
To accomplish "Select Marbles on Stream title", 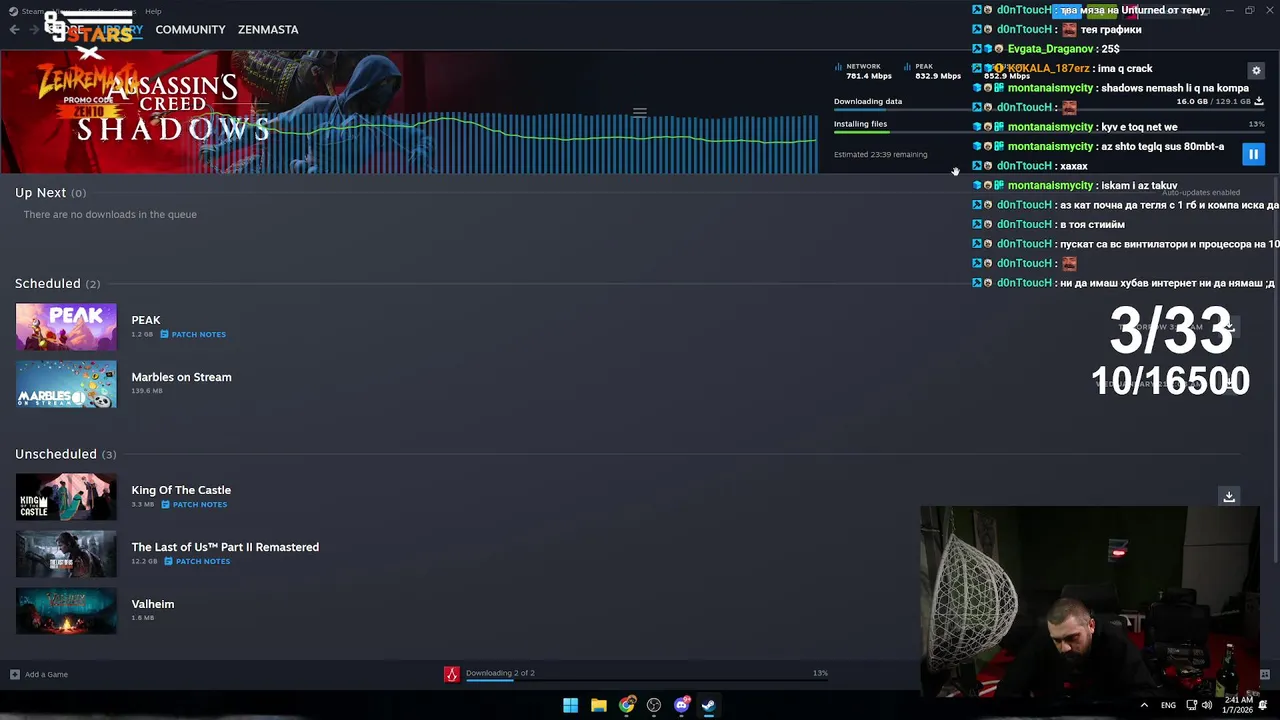I will pos(181,377).
